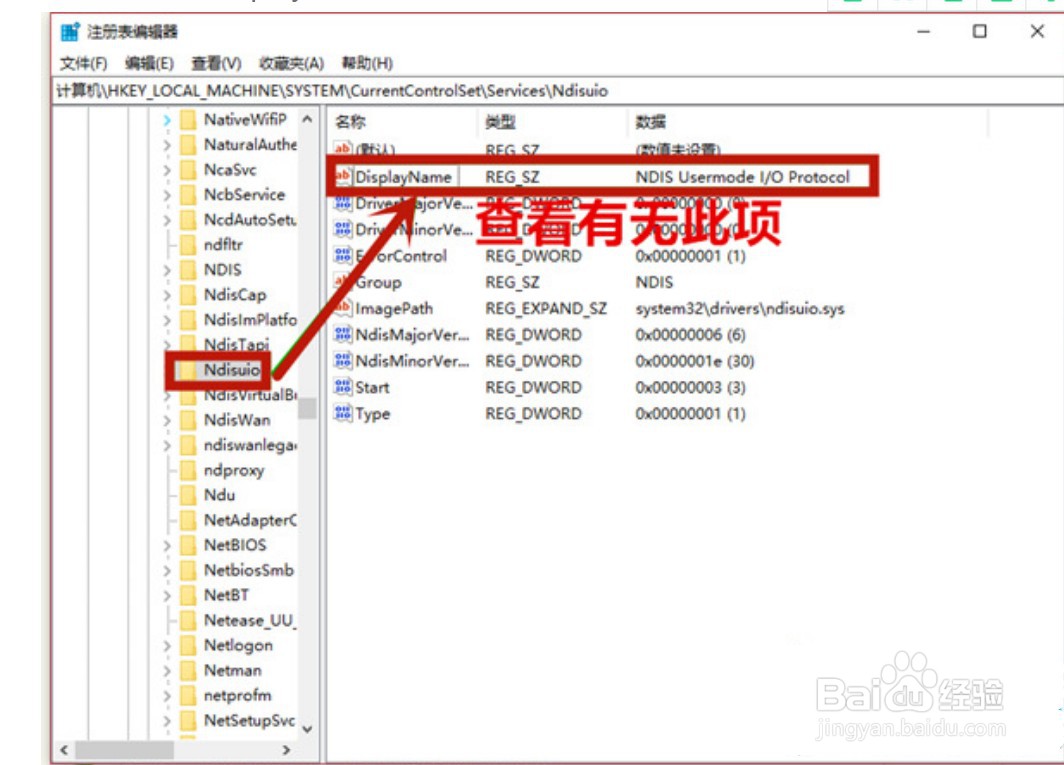Select the DisplayName REG_SZ value
The image size is (1064, 765).
pos(406,176)
